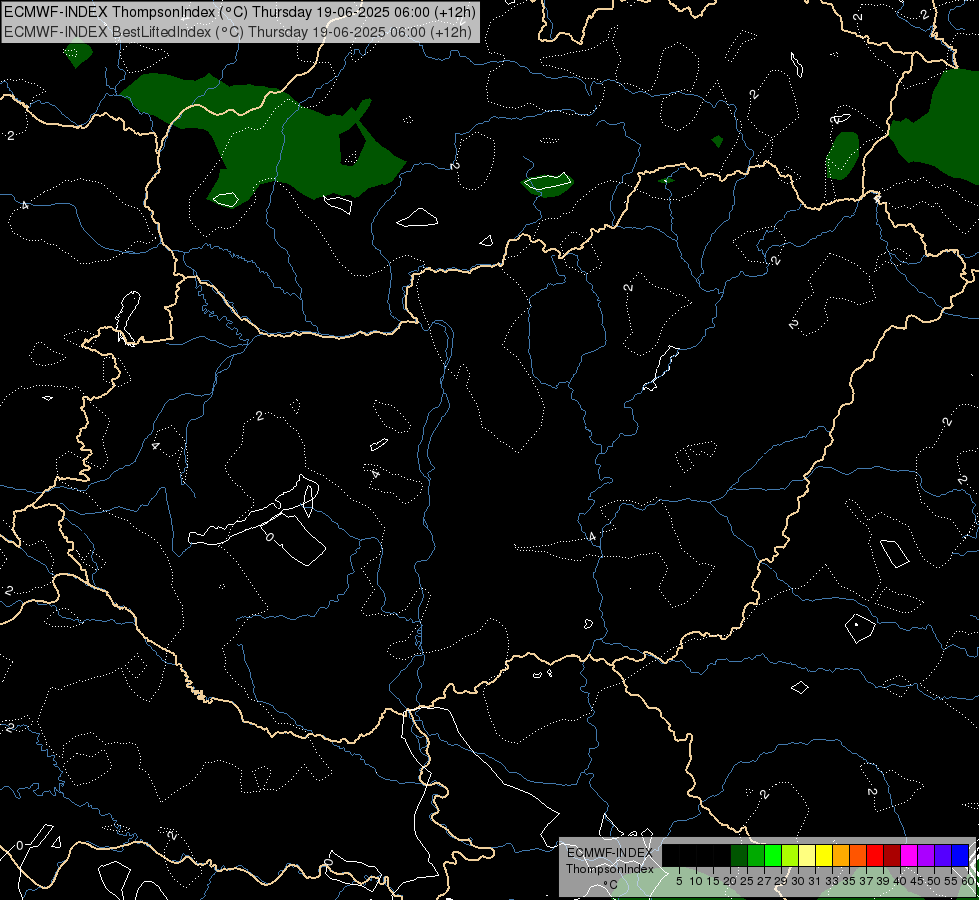Click legend scale value 55
This screenshot has height=900, width=979.
click(952, 881)
